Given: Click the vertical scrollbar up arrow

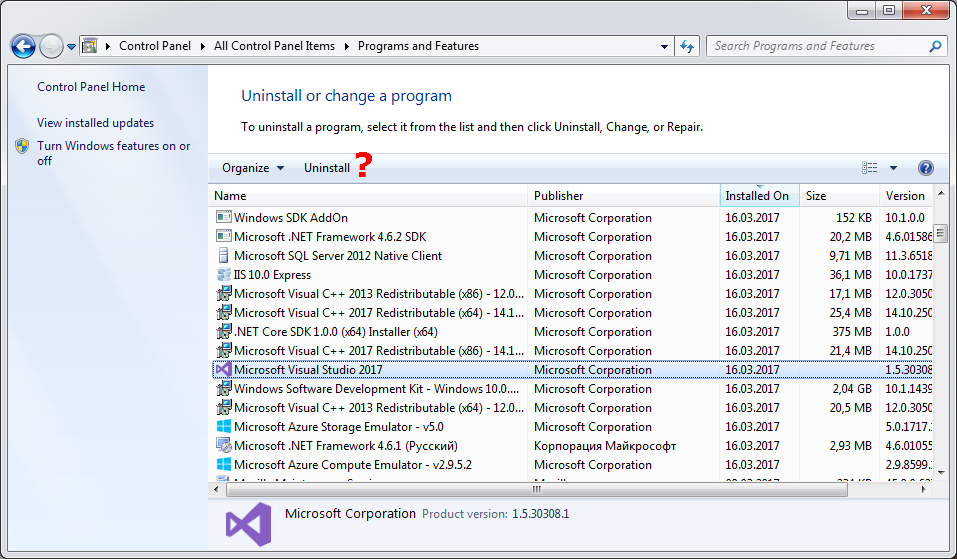Looking at the screenshot, I should [x=941, y=193].
